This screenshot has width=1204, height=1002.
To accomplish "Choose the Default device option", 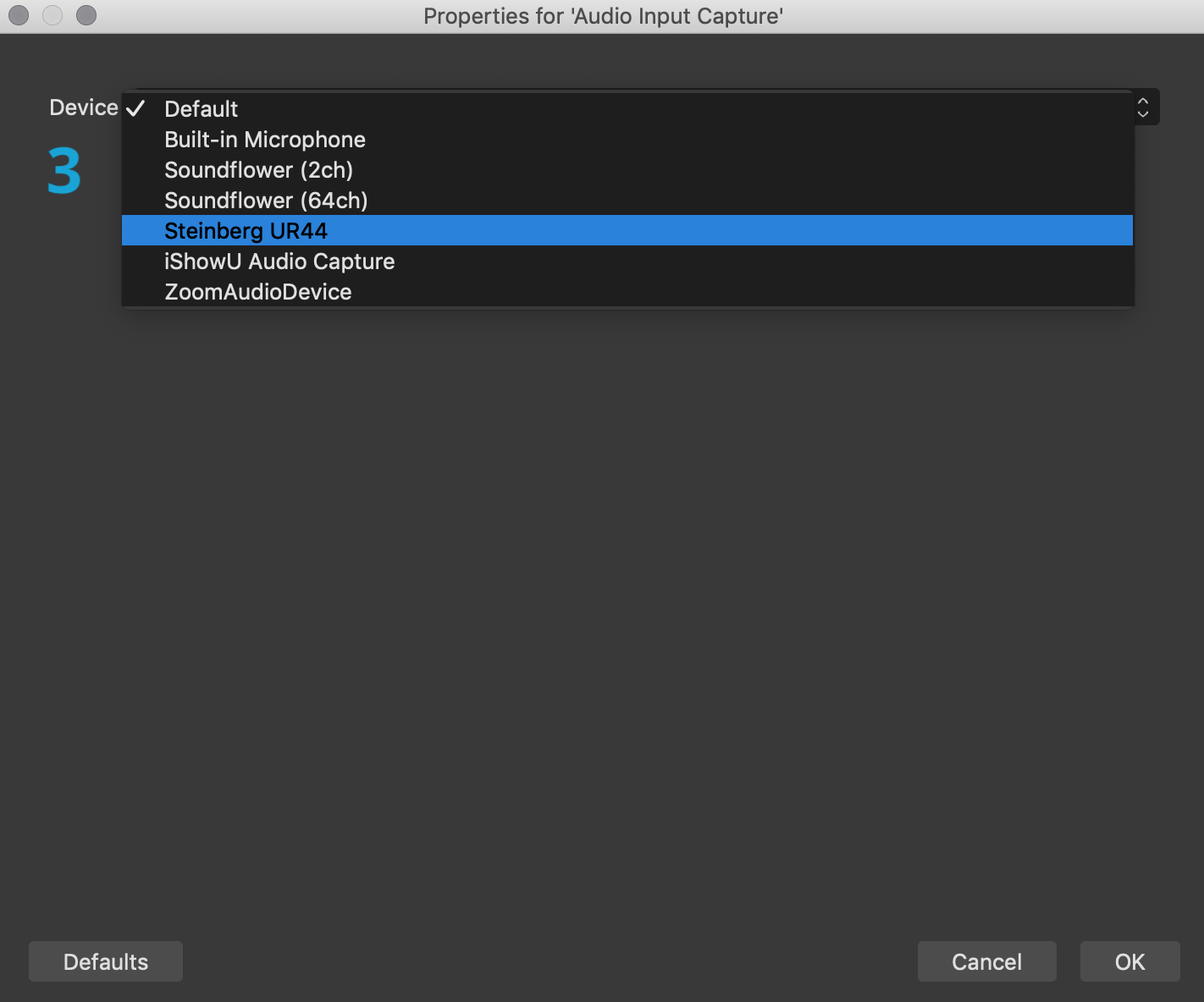I will [202, 109].
